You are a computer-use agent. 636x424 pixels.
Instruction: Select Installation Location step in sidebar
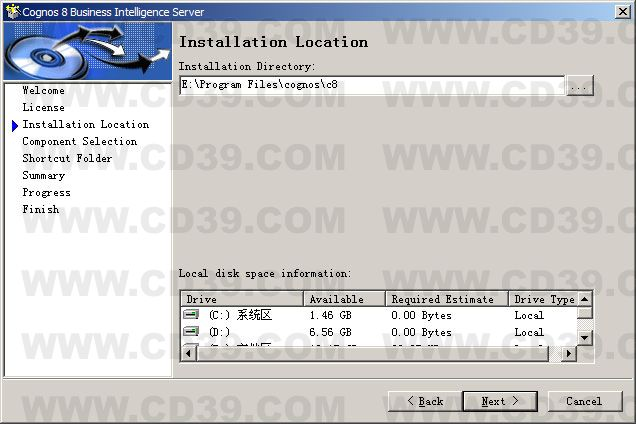(x=86, y=125)
